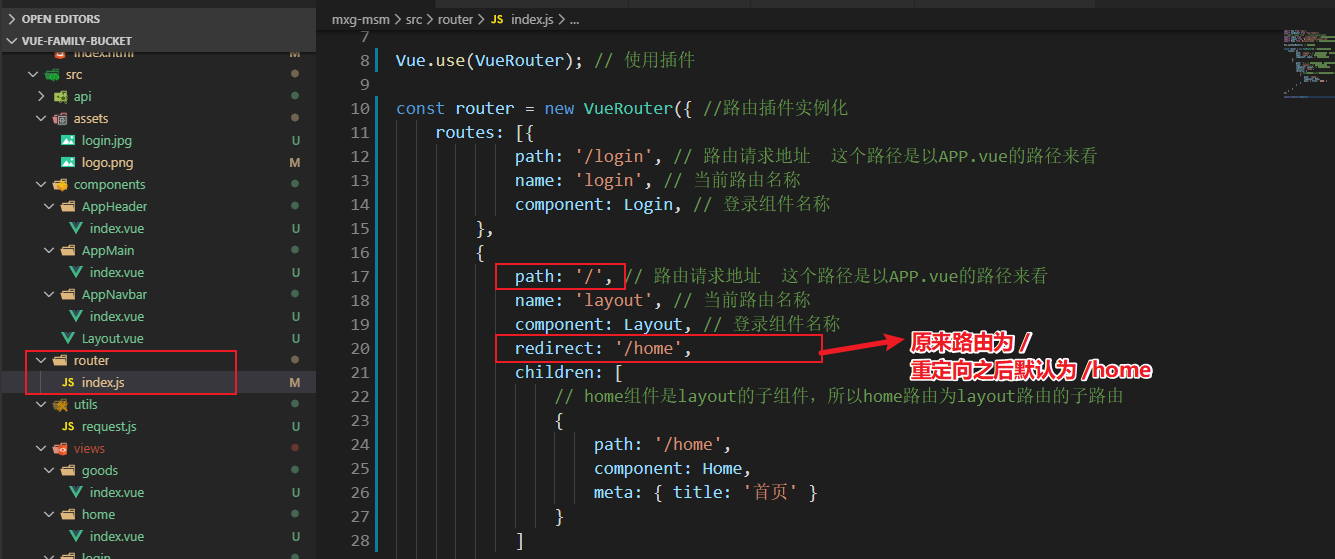The width and height of the screenshot is (1335, 559).
Task: Click the Vue icon of Layout.vue
Action: 68,339
